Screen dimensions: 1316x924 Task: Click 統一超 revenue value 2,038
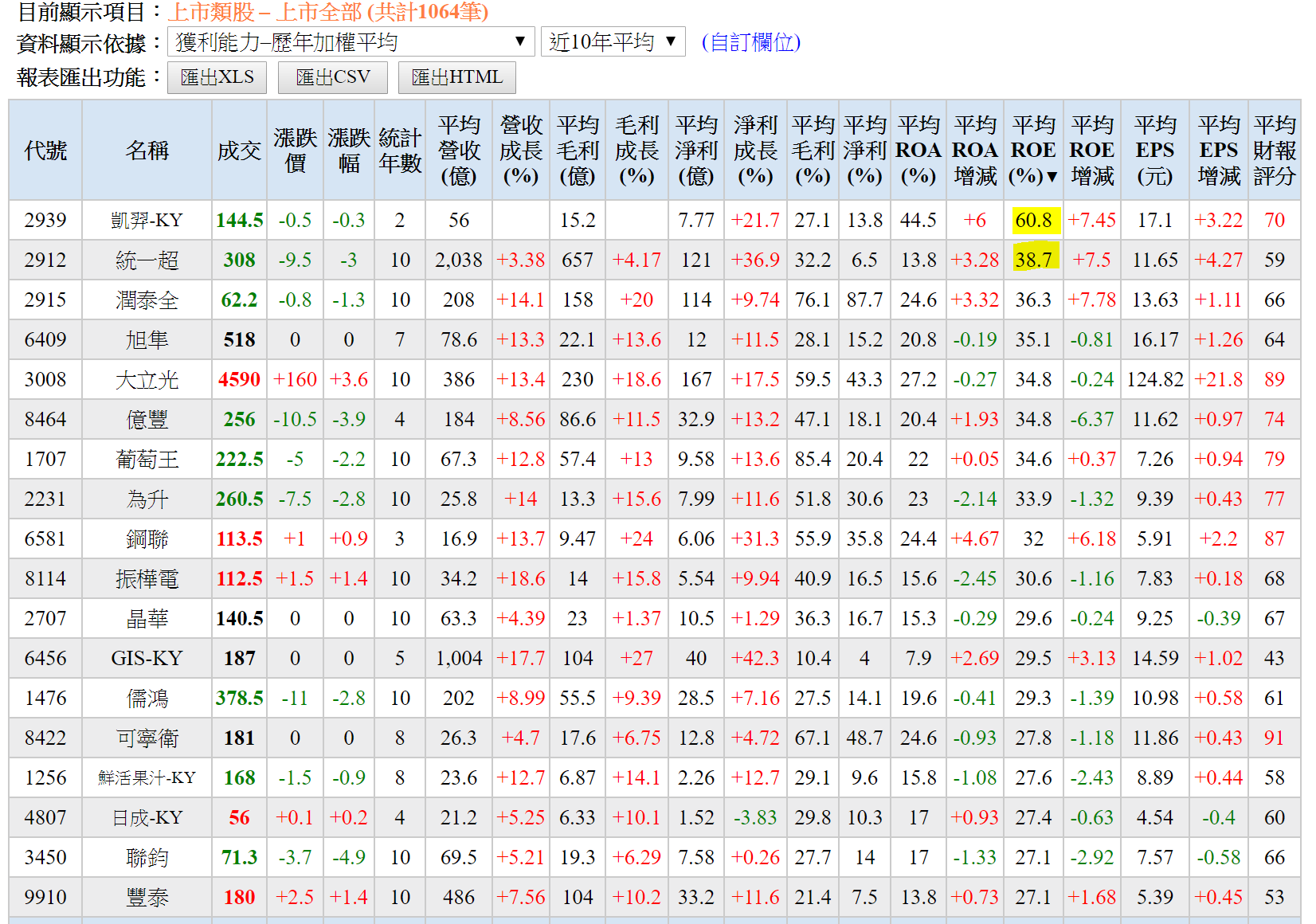tap(459, 260)
